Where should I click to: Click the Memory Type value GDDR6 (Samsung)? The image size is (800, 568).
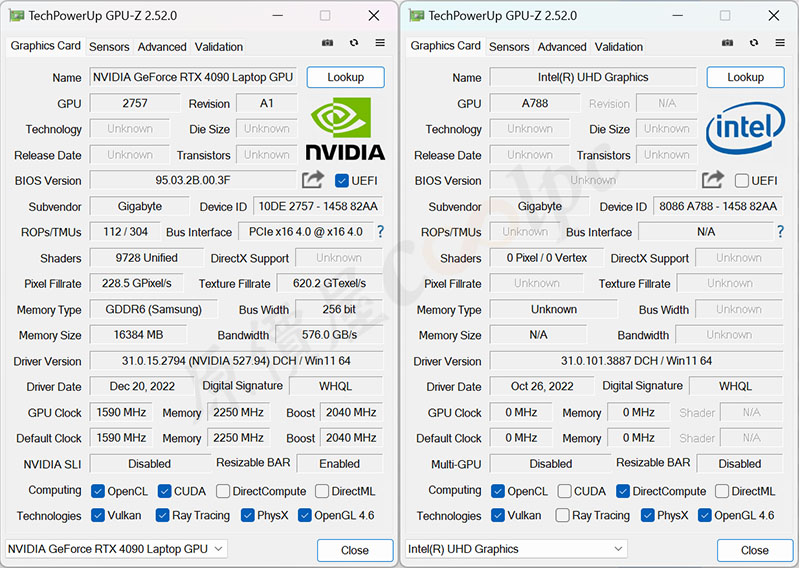click(x=154, y=309)
